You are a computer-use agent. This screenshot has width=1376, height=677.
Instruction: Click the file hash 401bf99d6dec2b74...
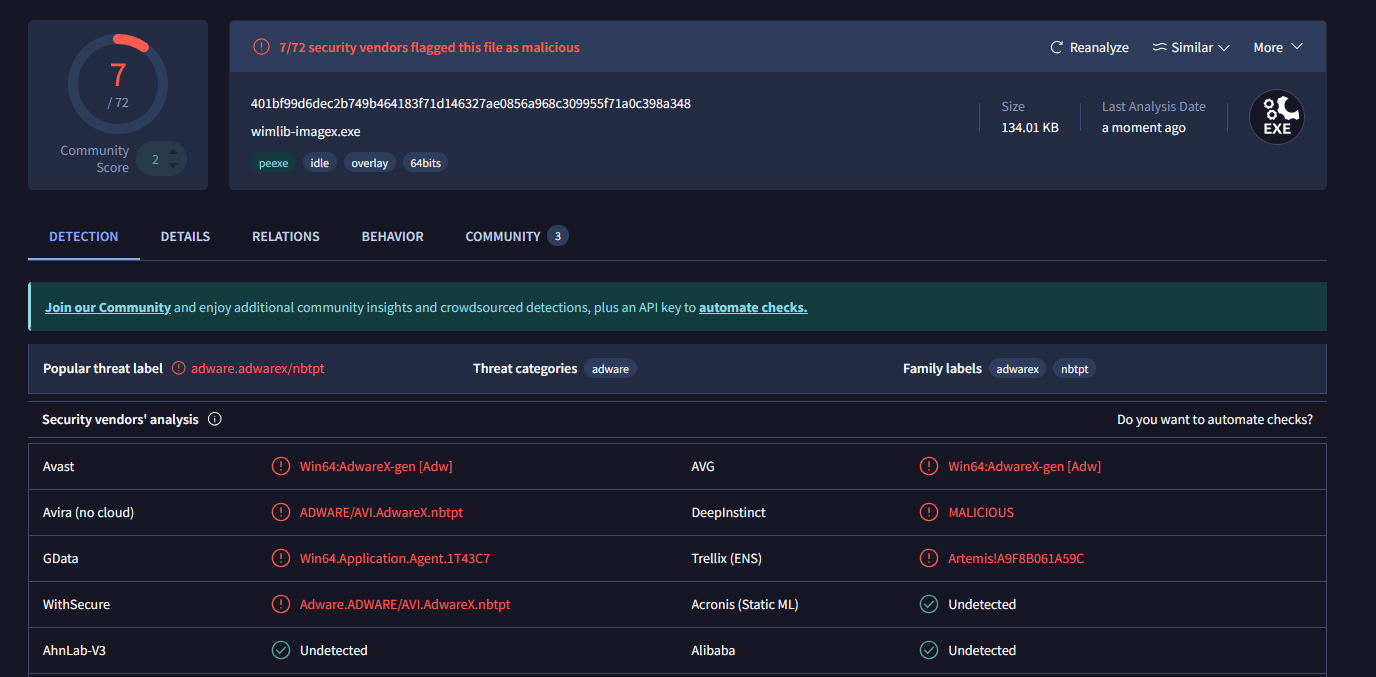pyautogui.click(x=471, y=104)
